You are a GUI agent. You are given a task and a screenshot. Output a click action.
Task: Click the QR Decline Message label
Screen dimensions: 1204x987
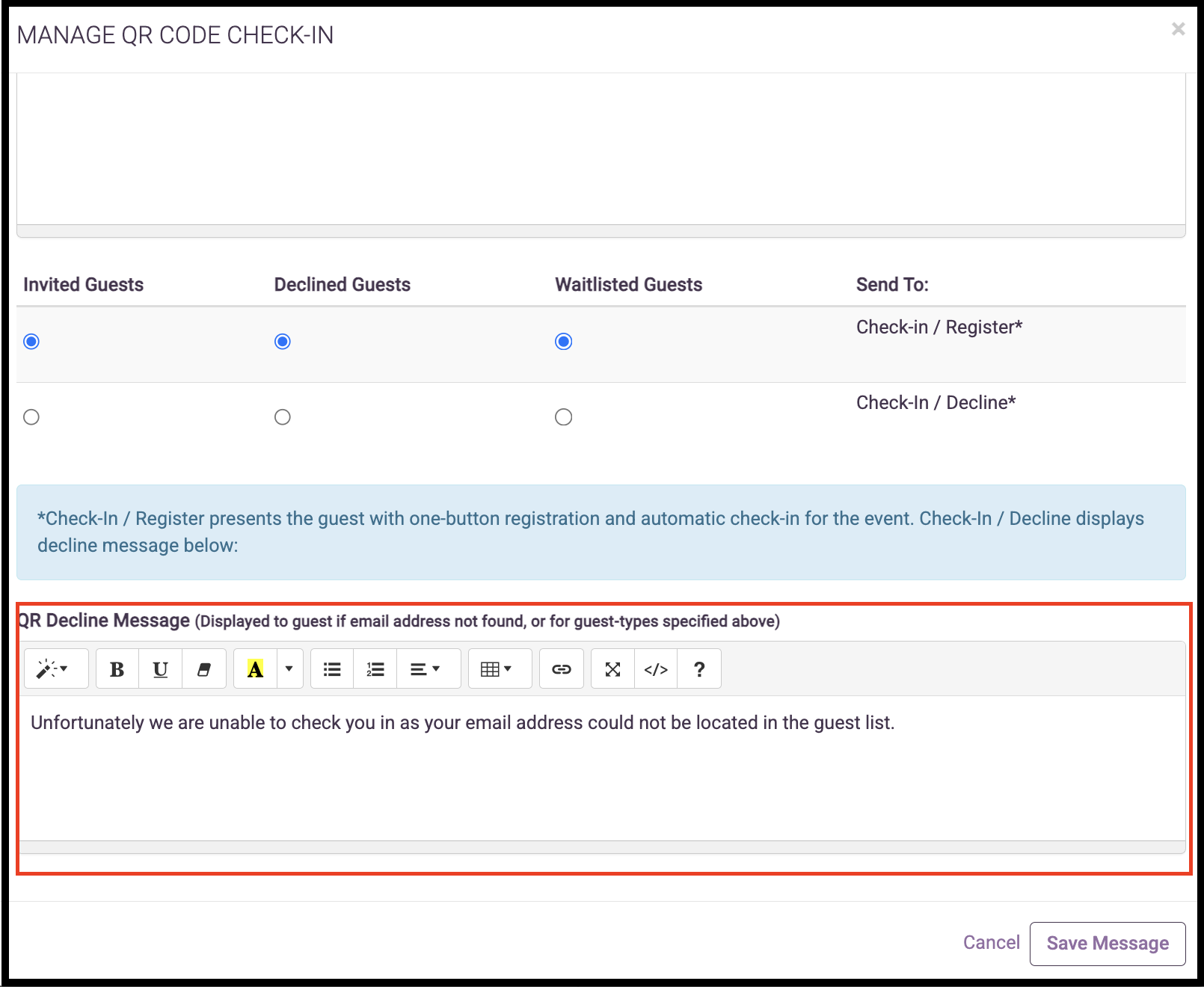tap(103, 621)
